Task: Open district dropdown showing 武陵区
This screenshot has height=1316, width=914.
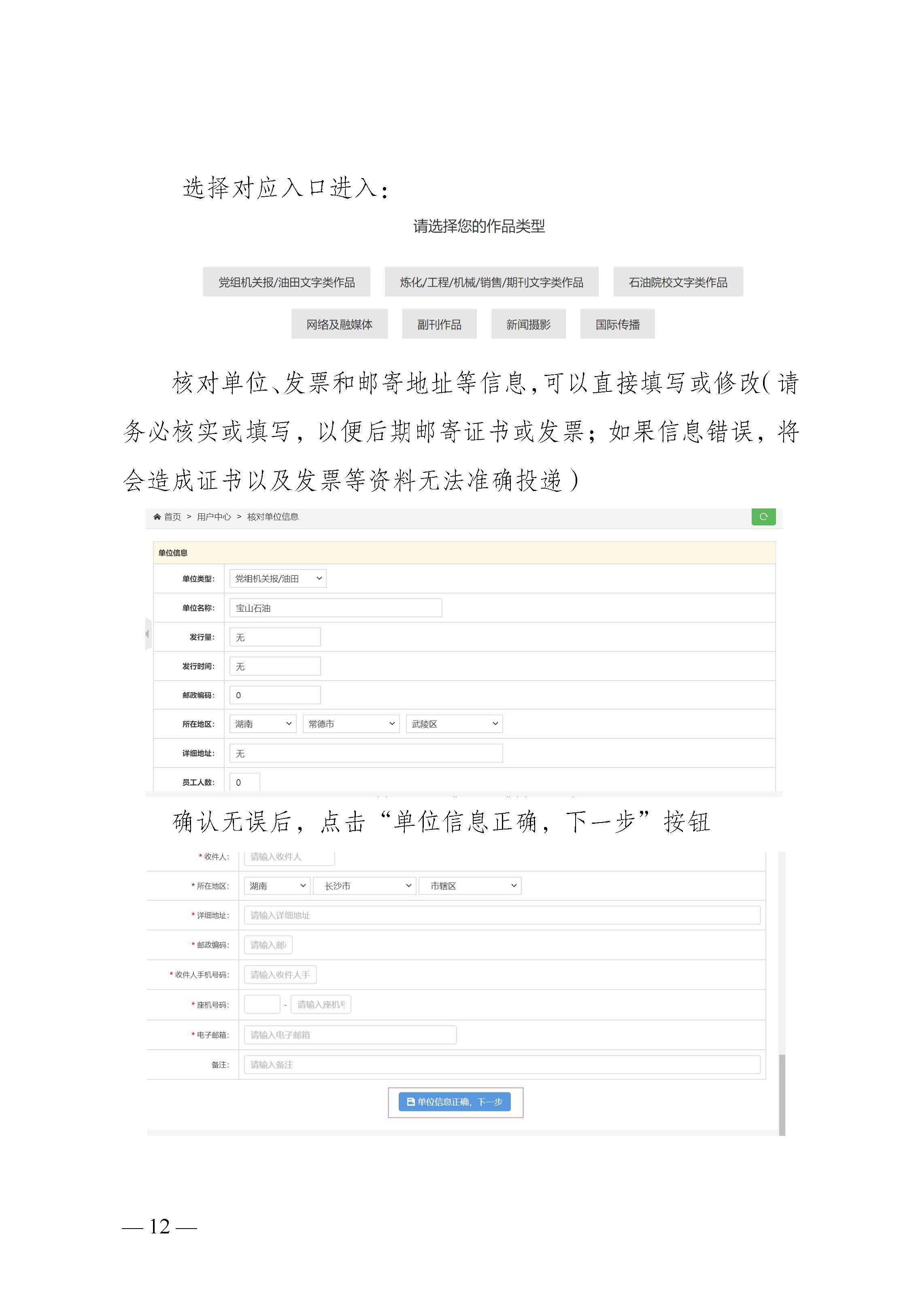Action: pos(454,724)
